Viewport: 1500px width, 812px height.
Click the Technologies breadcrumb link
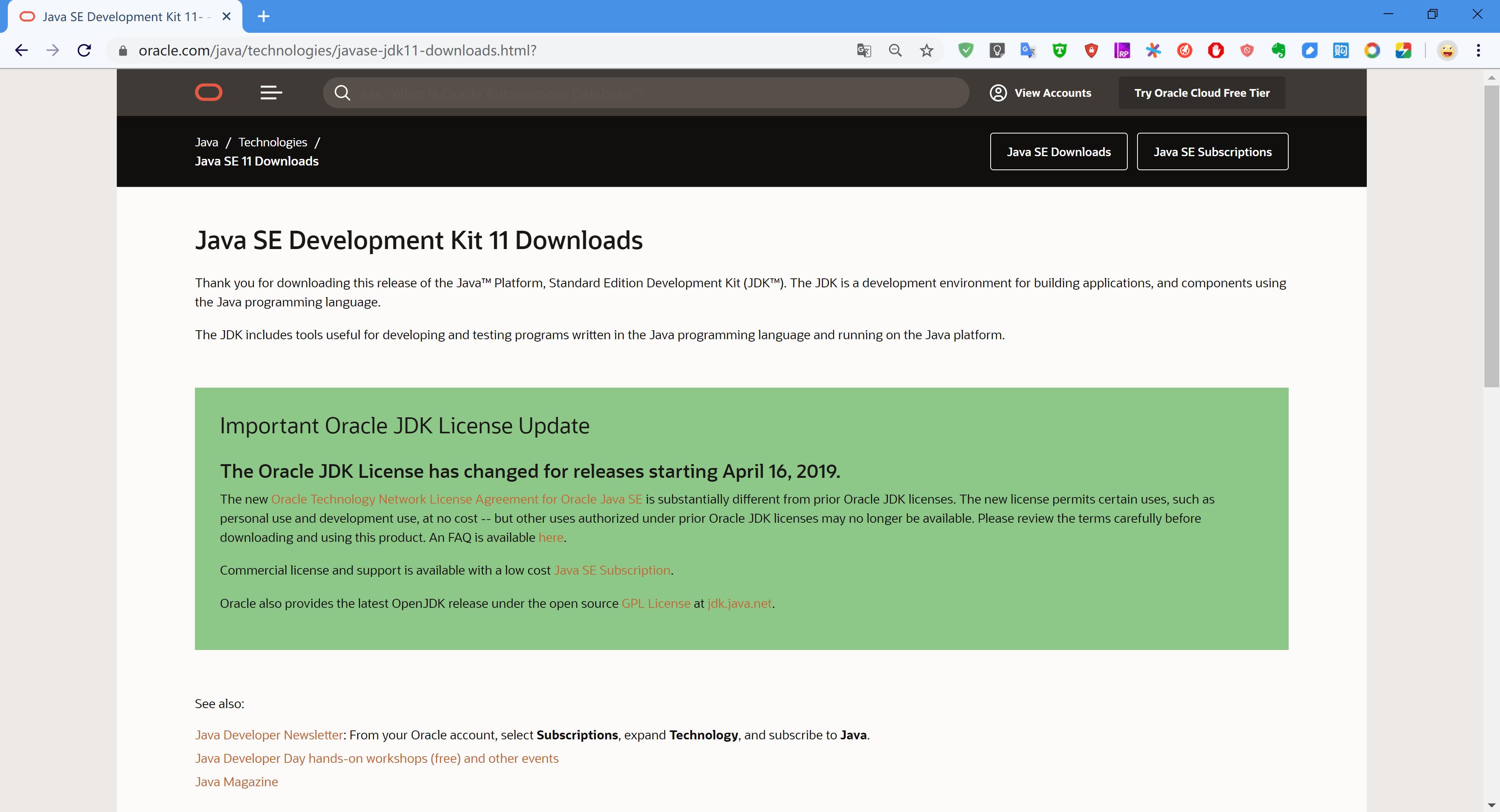click(x=273, y=142)
